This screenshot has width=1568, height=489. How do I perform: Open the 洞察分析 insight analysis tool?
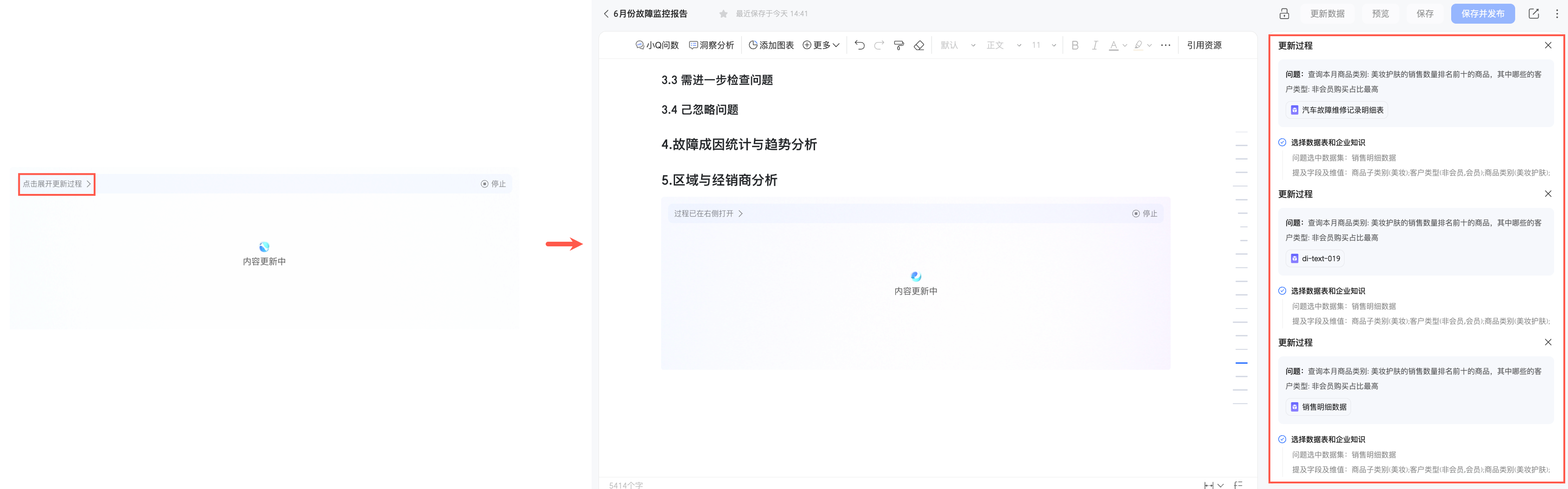point(712,45)
